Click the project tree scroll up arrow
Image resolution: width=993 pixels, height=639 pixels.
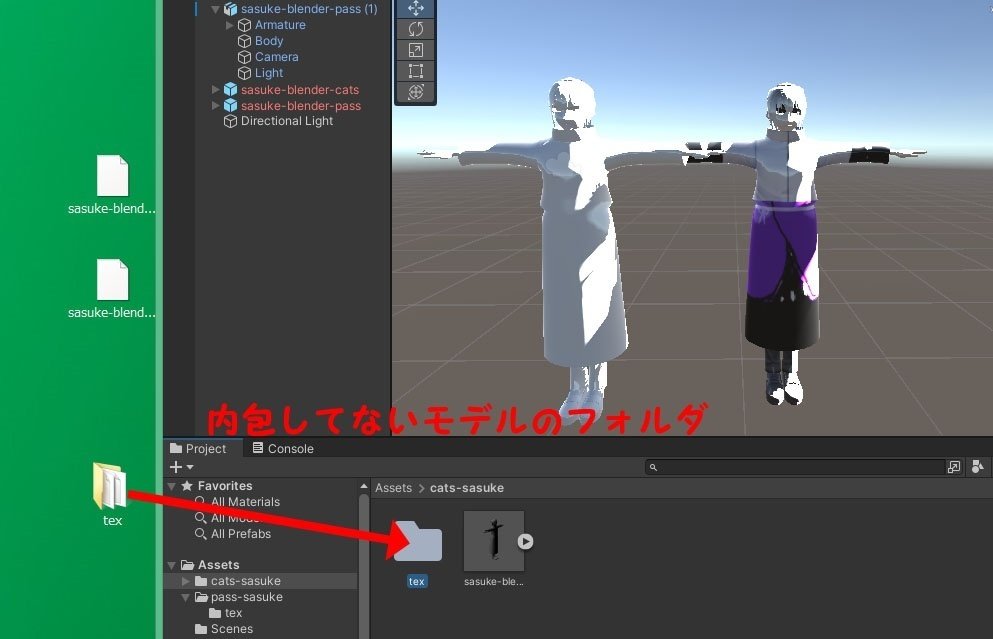pyautogui.click(x=364, y=486)
